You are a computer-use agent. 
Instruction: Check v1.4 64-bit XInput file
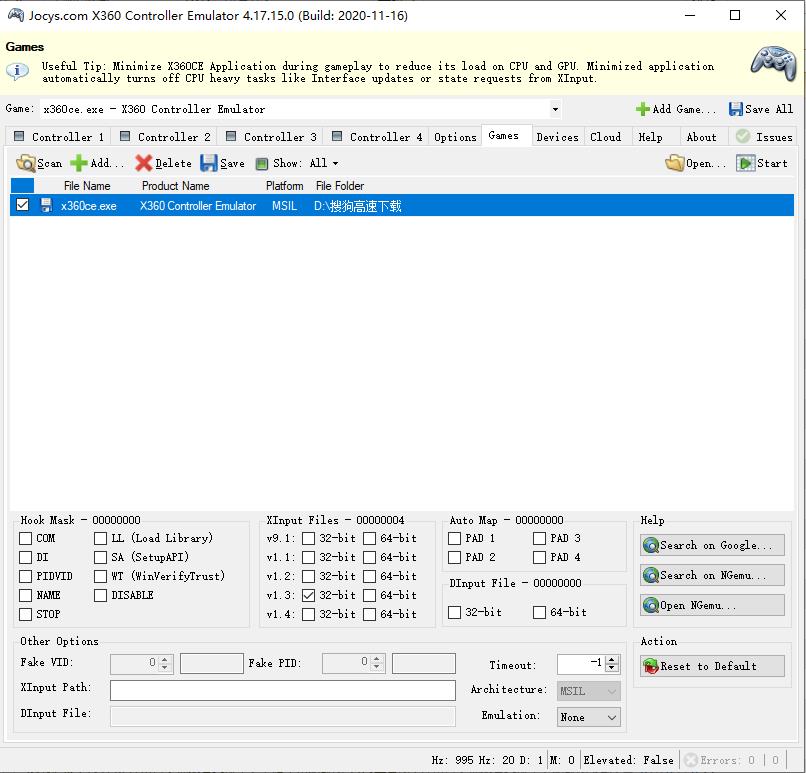click(x=370, y=614)
